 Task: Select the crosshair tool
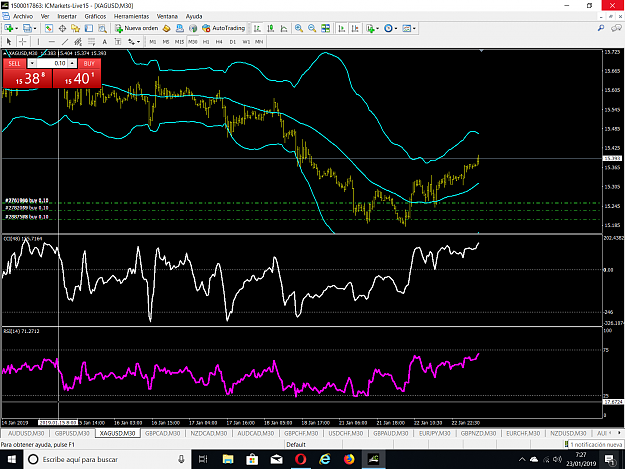click(x=23, y=41)
